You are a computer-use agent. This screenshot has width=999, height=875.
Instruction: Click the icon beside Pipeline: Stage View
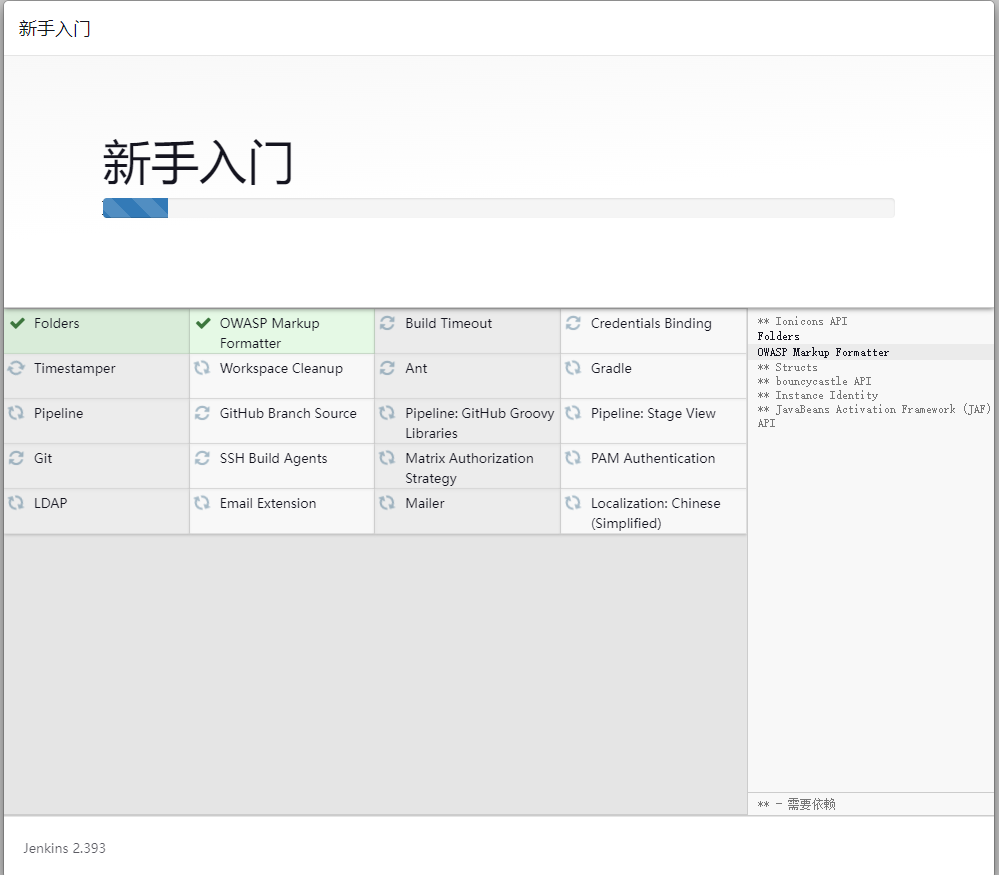coord(573,413)
